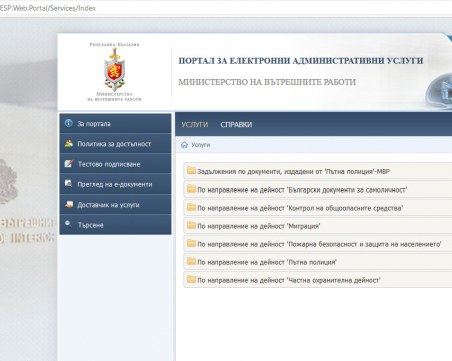This screenshot has height=361, width=452.
Task: Click folder icon for 'Миграция' row
Action: [x=191, y=225]
